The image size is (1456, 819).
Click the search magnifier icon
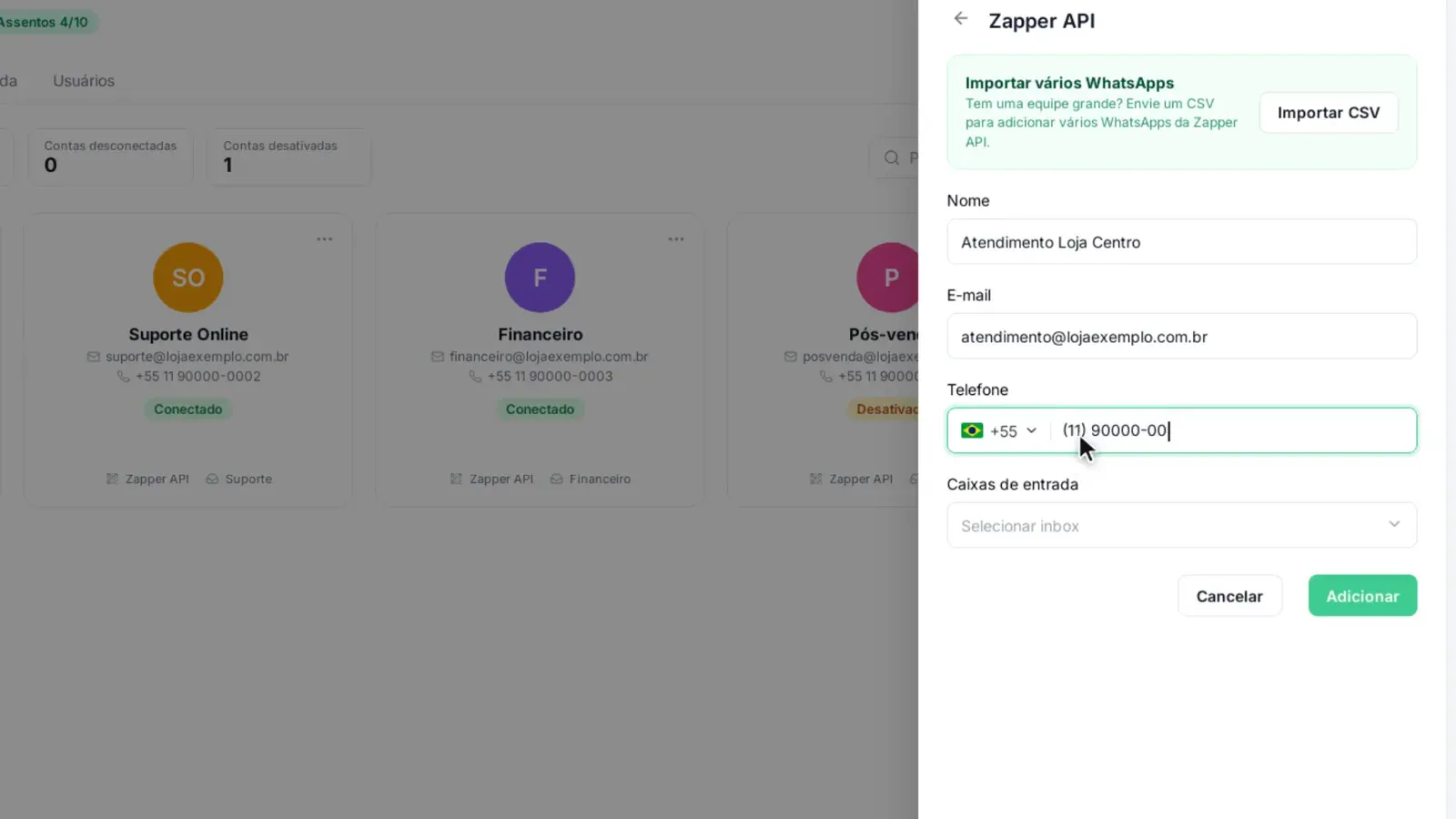coord(892,158)
